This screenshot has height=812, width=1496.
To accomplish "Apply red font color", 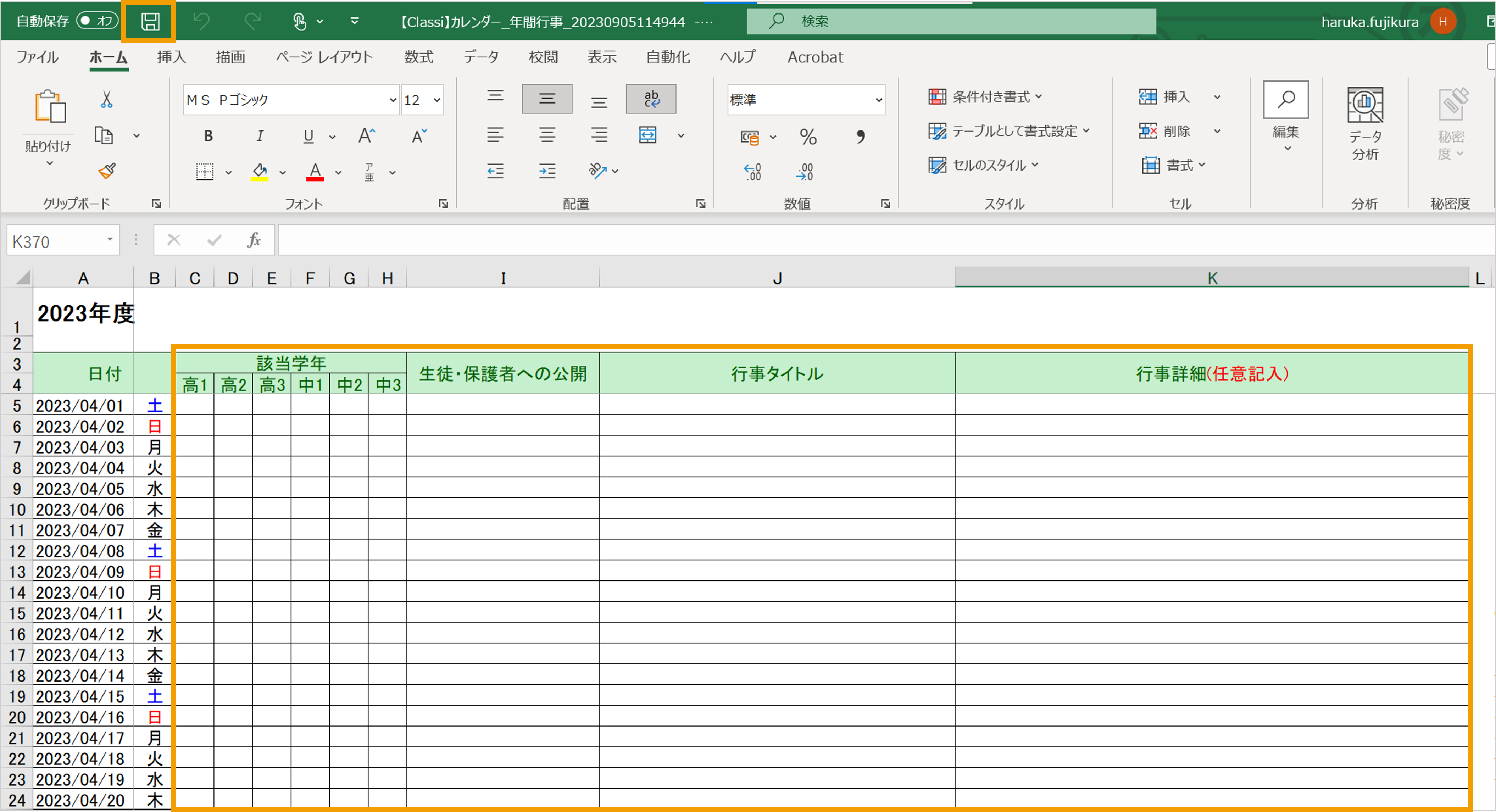I will (x=315, y=171).
